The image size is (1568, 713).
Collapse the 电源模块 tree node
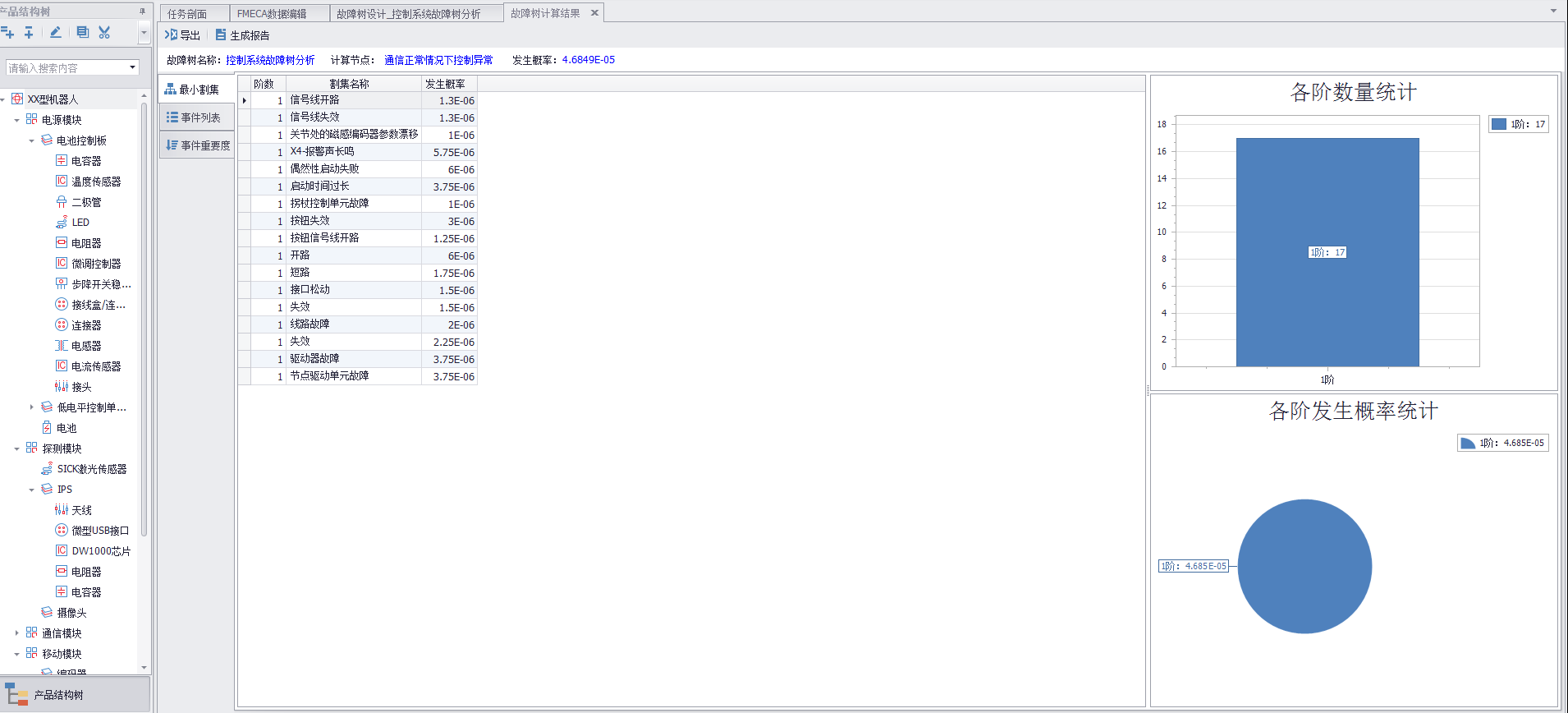[x=16, y=120]
